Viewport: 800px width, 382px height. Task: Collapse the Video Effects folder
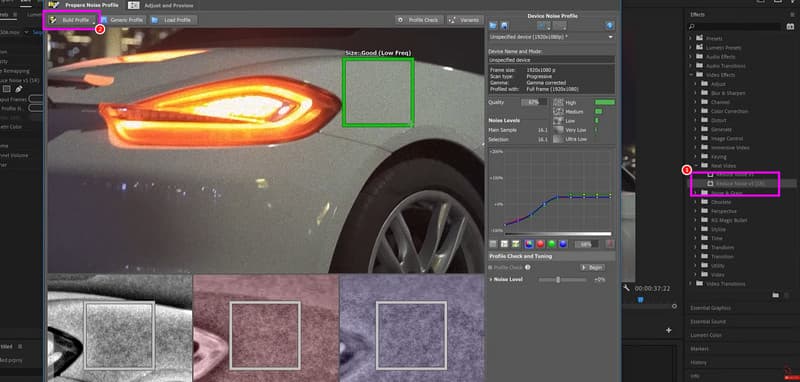692,75
